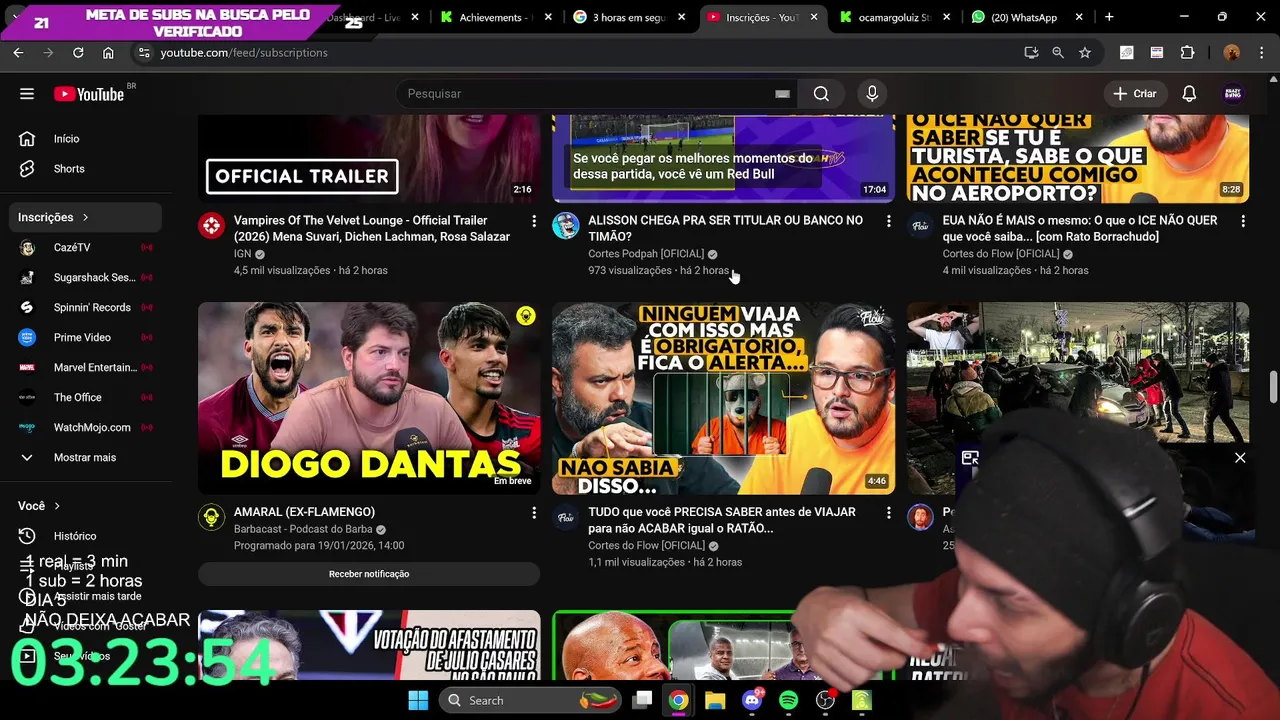This screenshot has height=720, width=1280.
Task: Open options menu for ALISSON CHEGA video
Action: click(889, 221)
